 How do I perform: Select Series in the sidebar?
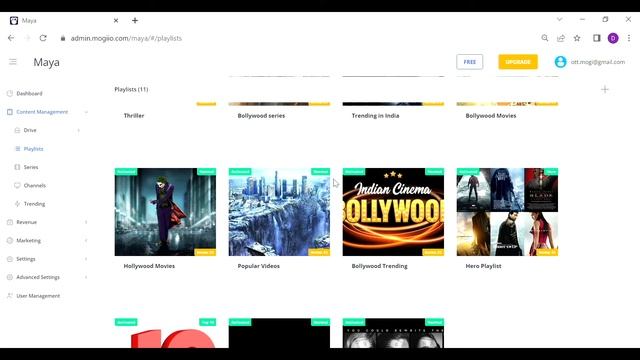pos(31,167)
